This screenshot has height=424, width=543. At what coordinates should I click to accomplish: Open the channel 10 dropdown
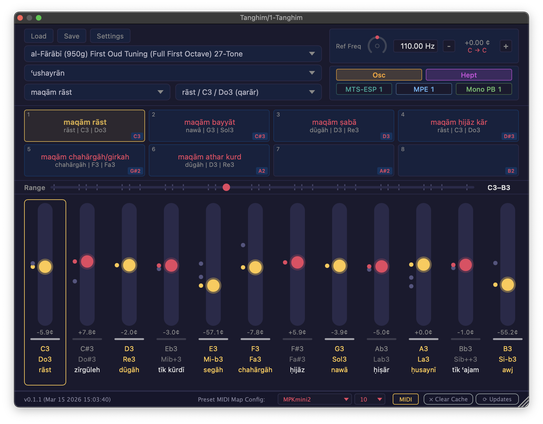coord(370,399)
